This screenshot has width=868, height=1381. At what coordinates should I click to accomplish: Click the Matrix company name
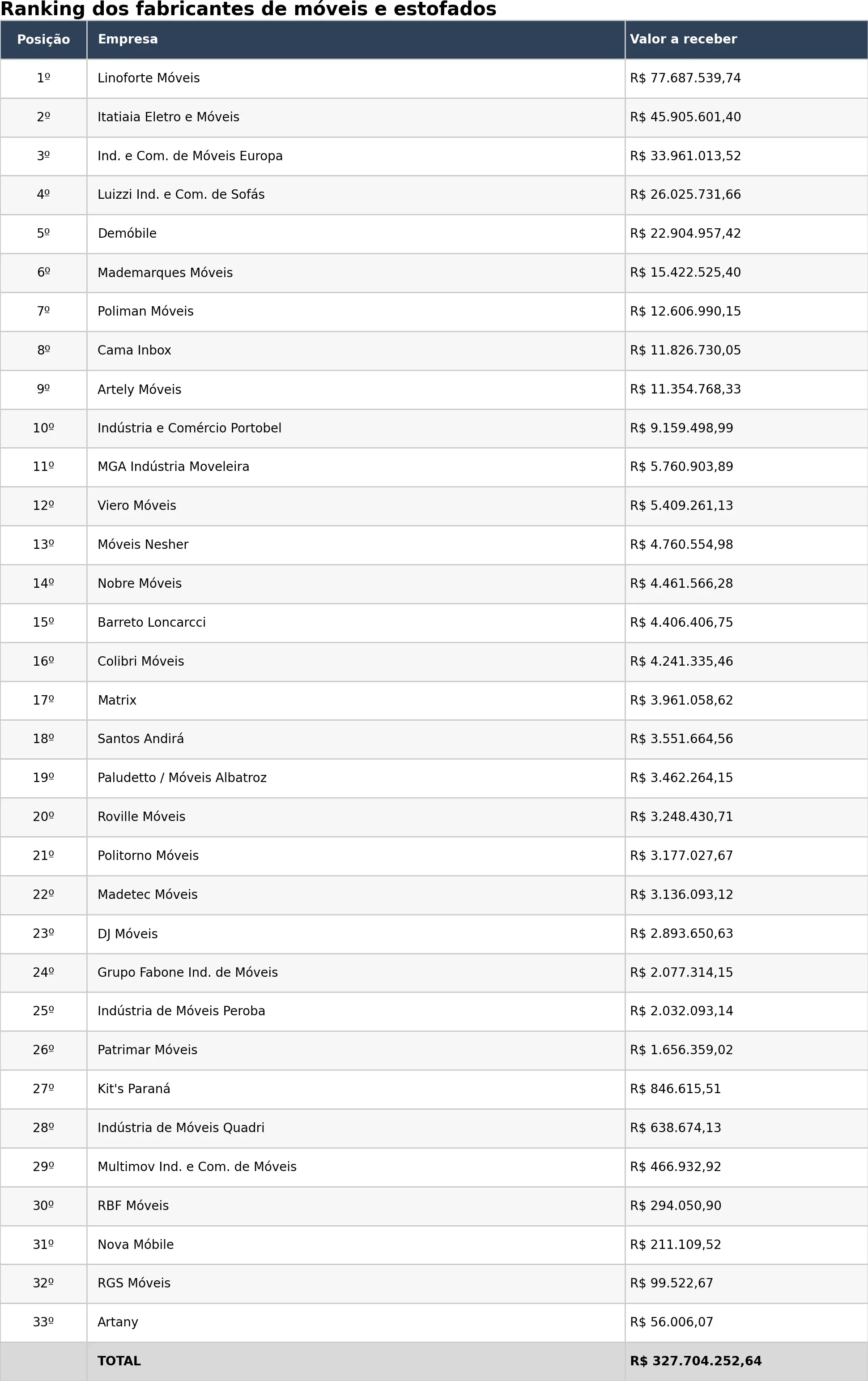pos(117,700)
